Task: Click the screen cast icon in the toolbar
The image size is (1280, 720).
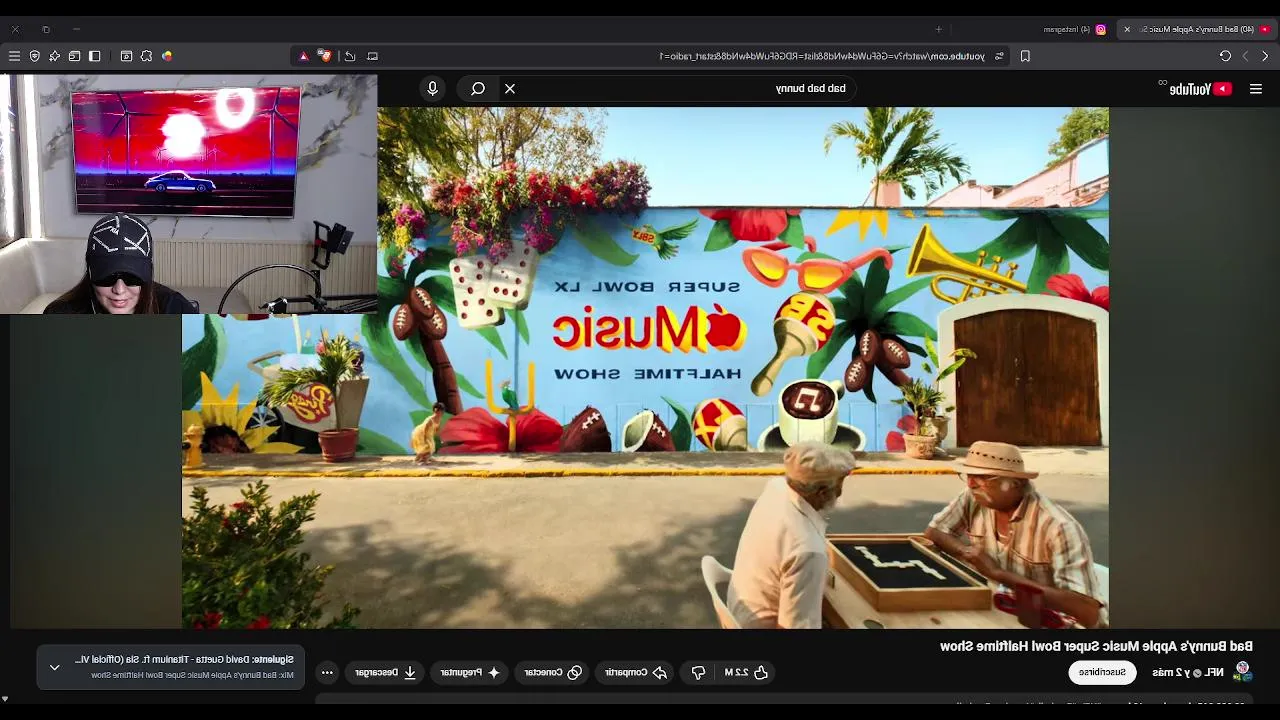Action: [373, 56]
